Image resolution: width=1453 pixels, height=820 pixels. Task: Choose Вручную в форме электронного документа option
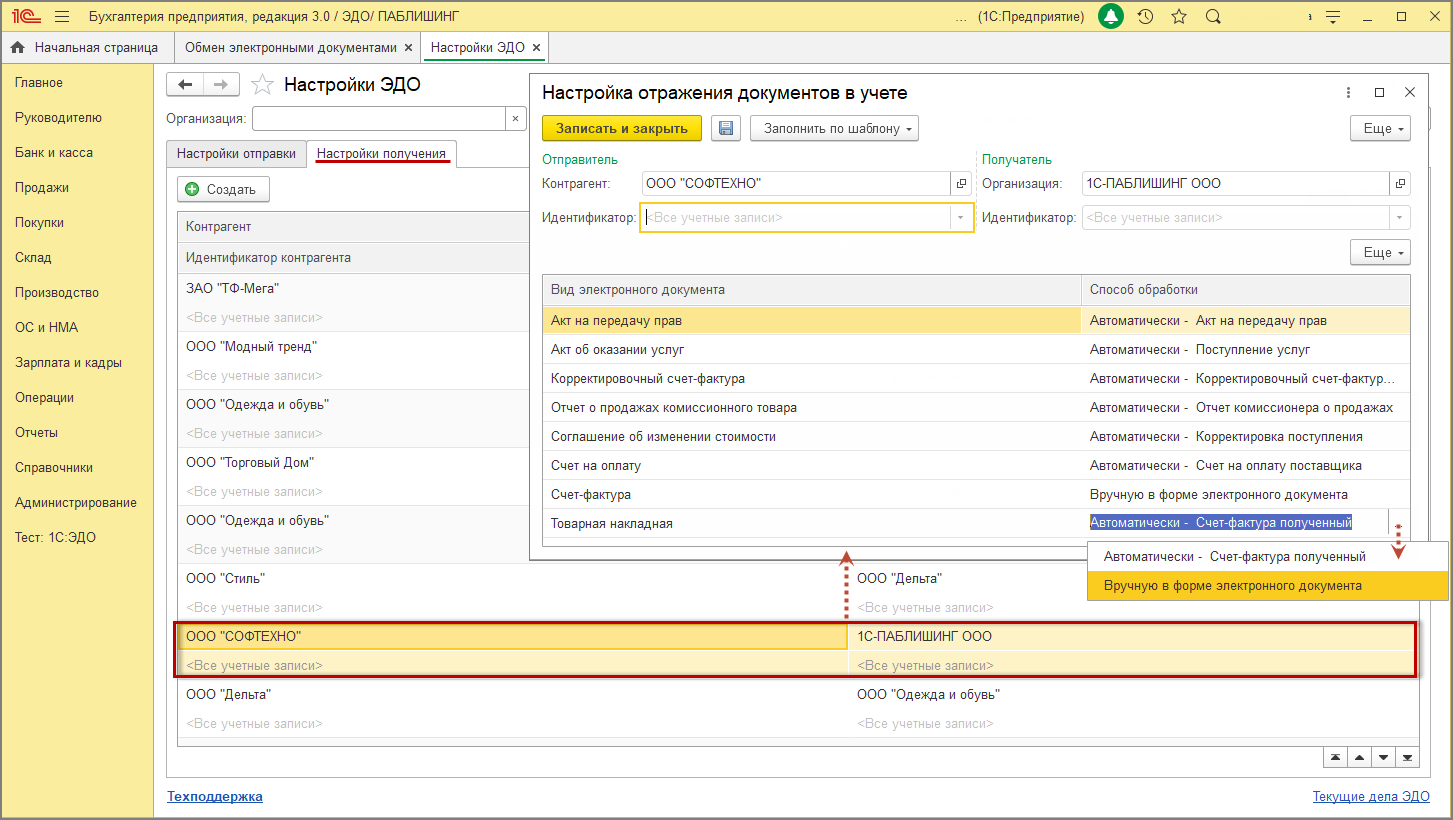point(1267,586)
